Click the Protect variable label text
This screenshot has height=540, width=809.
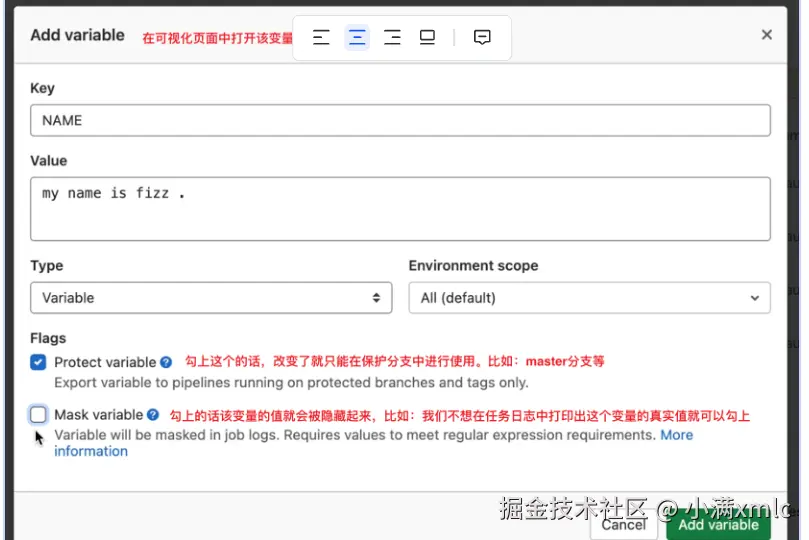(105, 362)
